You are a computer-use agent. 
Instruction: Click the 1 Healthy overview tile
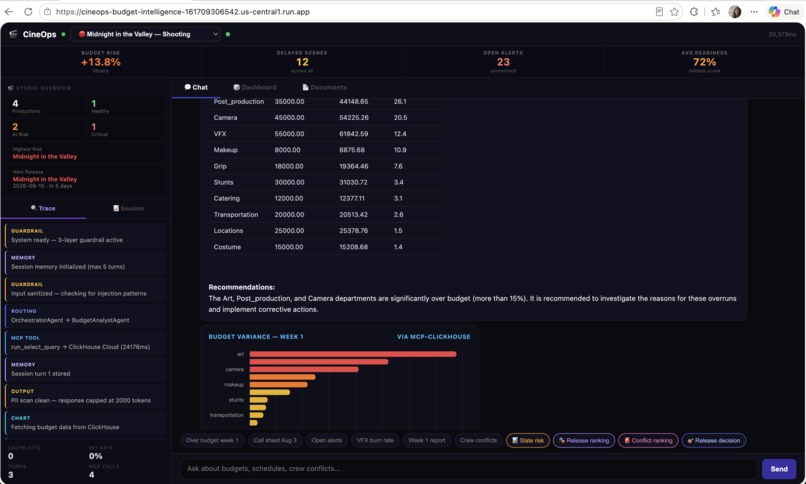[x=125, y=106]
